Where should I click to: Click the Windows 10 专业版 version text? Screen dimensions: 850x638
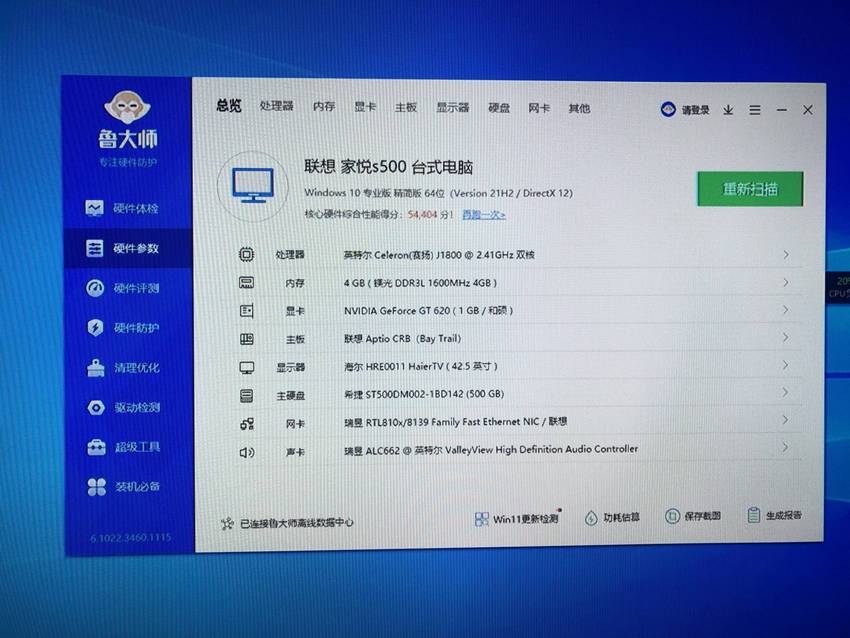tap(439, 192)
